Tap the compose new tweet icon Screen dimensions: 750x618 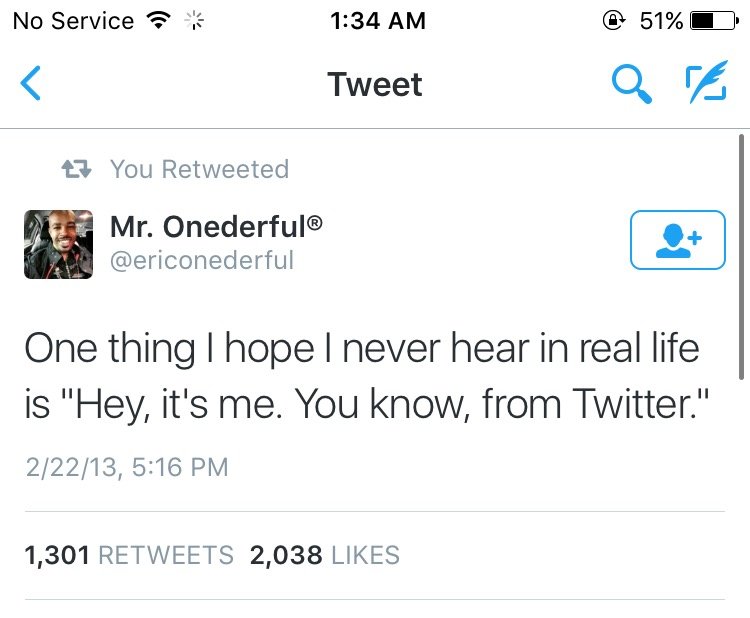706,84
